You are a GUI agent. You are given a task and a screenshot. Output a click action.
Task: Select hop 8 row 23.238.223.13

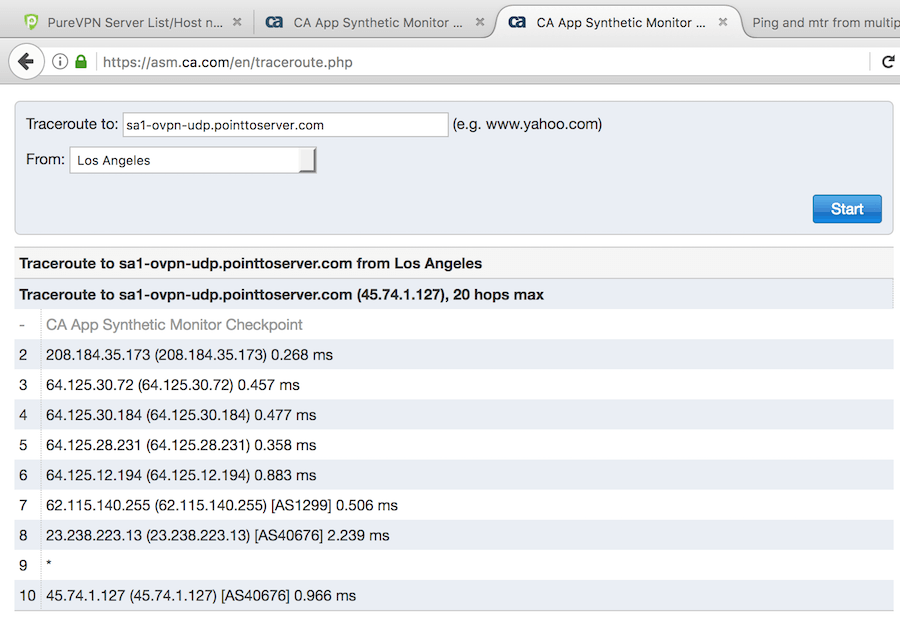pyautogui.click(x=453, y=535)
